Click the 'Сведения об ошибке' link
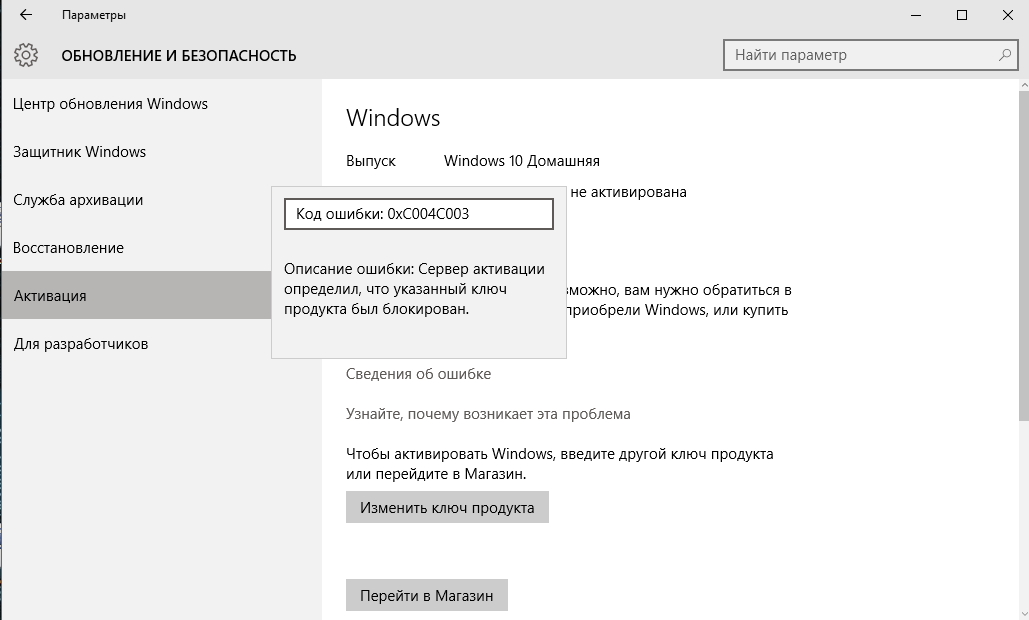This screenshot has height=620, width=1029. tap(418, 374)
